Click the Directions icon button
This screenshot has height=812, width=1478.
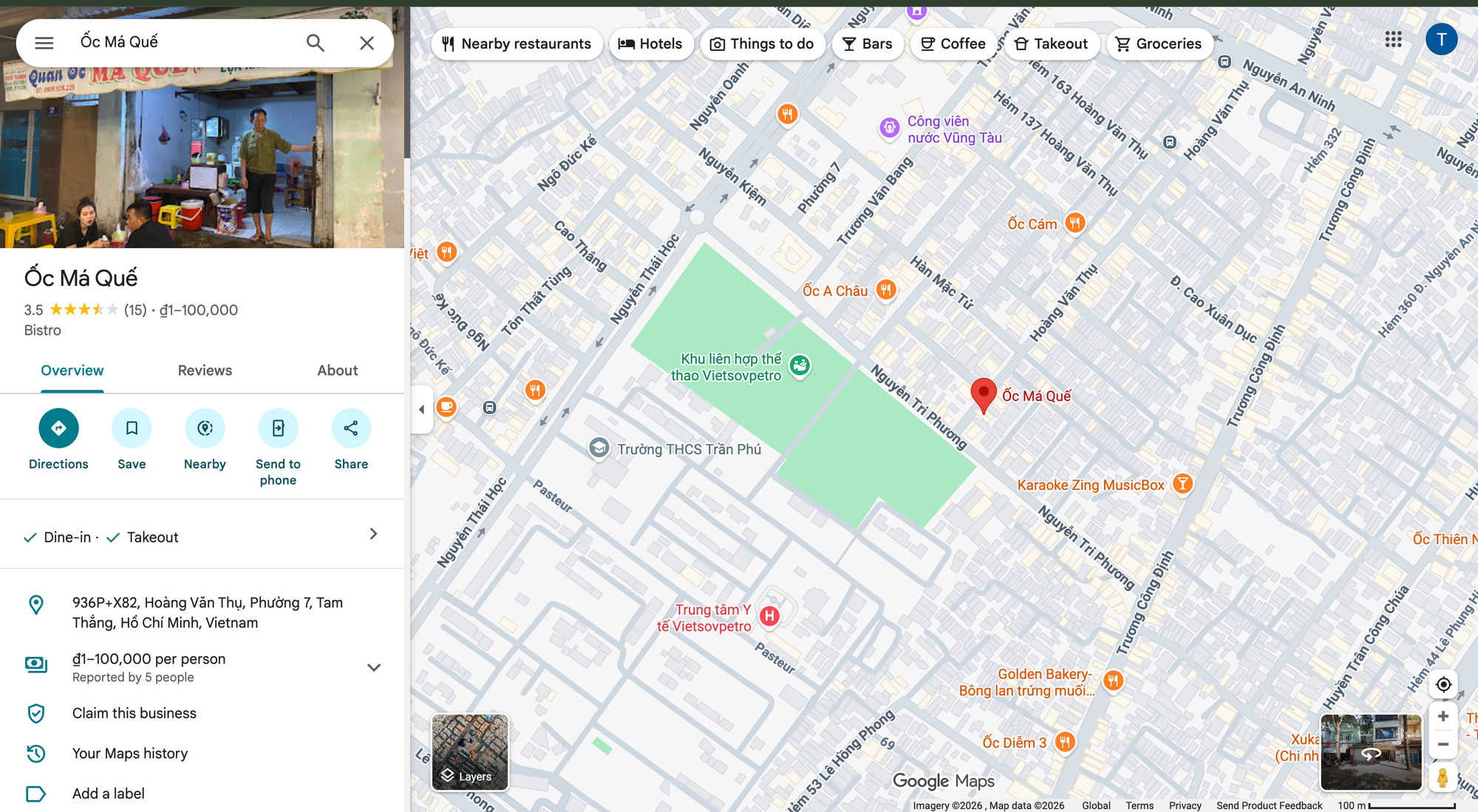[58, 428]
